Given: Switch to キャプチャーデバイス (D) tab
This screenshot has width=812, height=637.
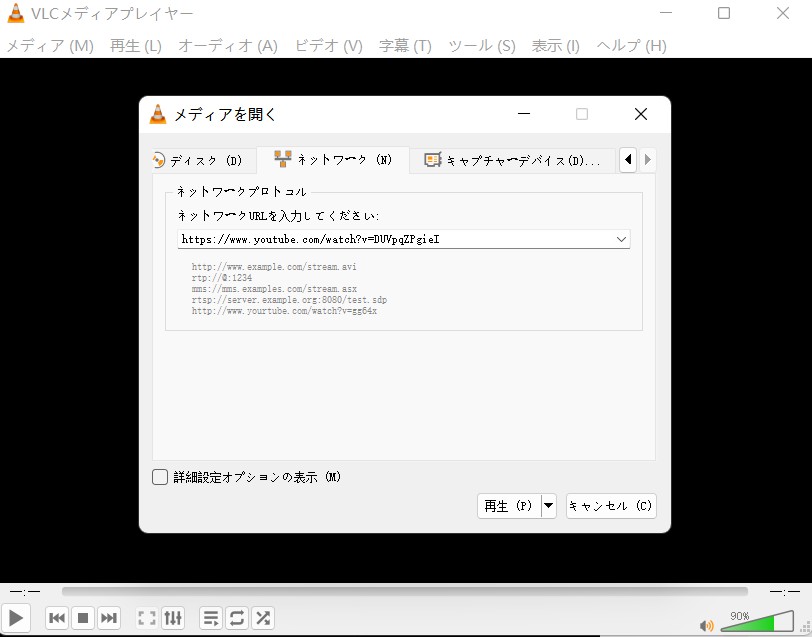Looking at the screenshot, I should tap(513, 161).
